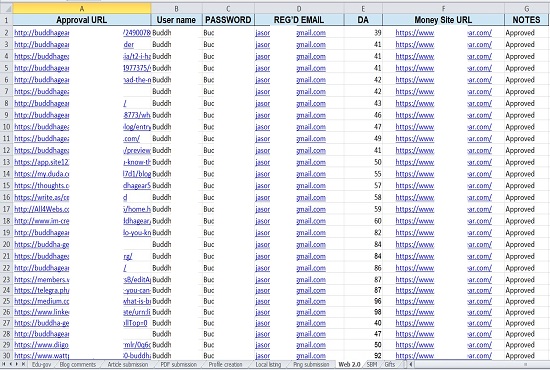The height and width of the screenshot is (370, 550).
Task: Open the https://www.linke link in row 26
Action: [42, 312]
